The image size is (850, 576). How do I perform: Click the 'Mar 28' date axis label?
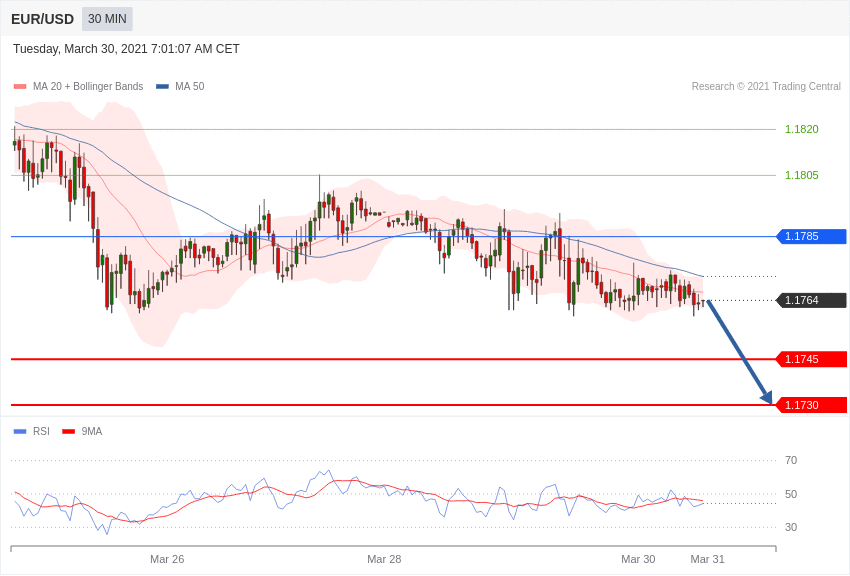coord(384,559)
